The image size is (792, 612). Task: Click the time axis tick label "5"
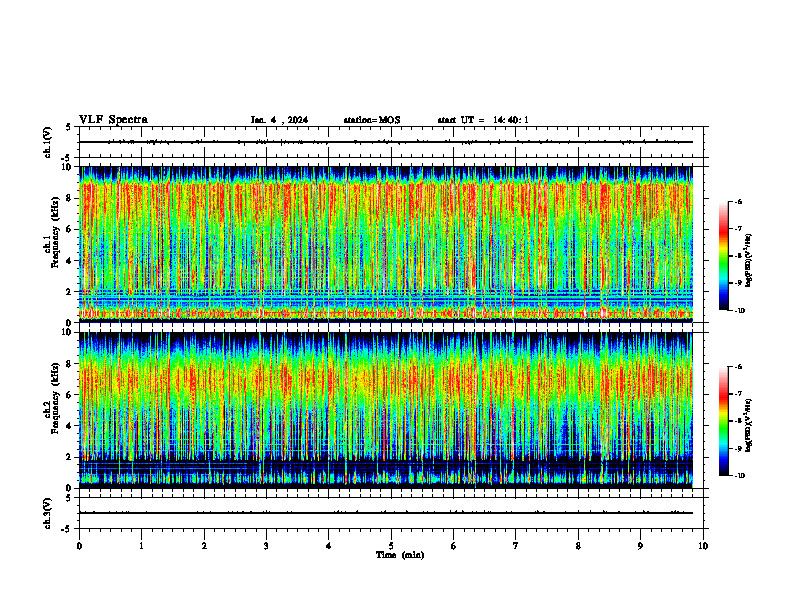point(391,546)
